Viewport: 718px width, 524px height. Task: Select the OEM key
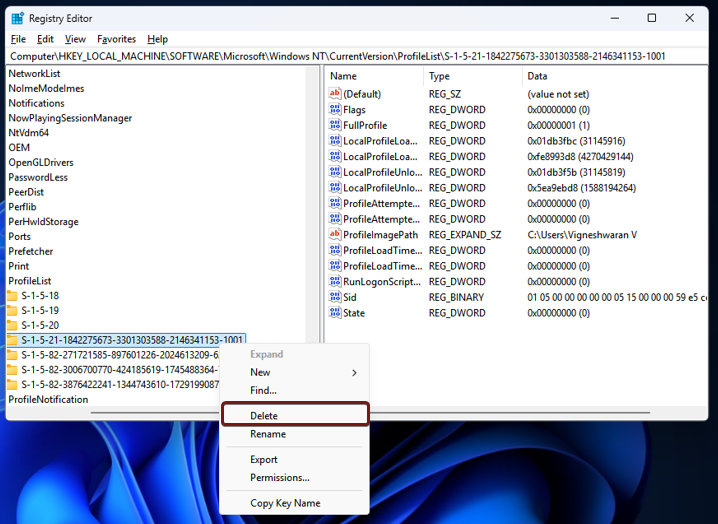coord(19,147)
